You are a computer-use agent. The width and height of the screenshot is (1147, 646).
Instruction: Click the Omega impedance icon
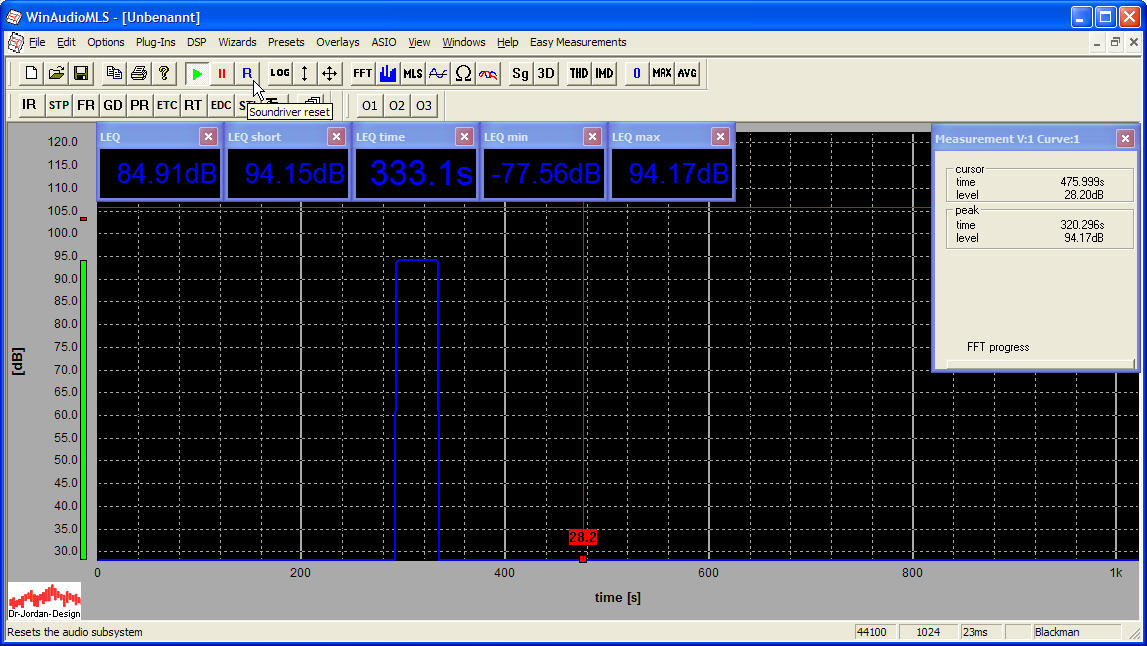click(x=463, y=73)
